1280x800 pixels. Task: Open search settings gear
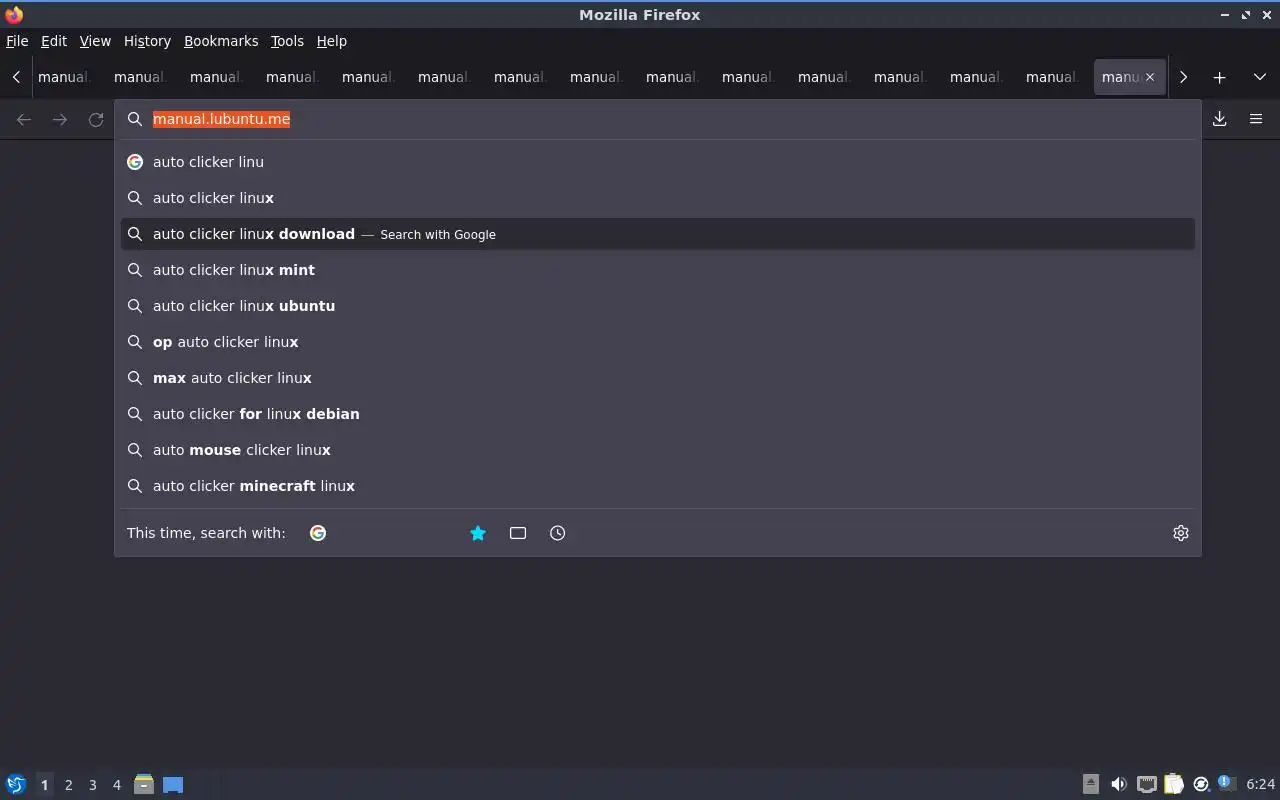click(x=1181, y=533)
